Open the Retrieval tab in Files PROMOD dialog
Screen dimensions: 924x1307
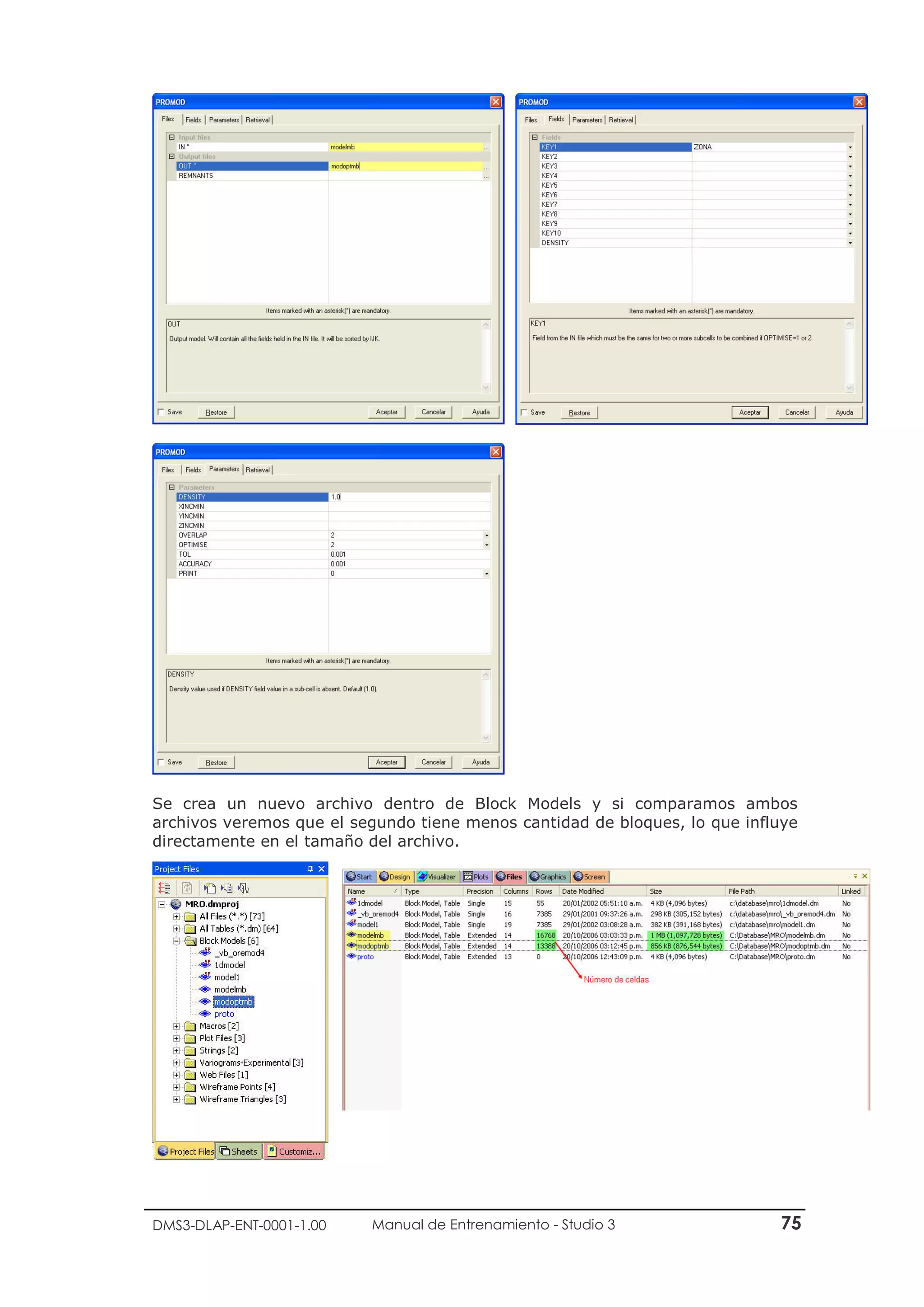[258, 120]
